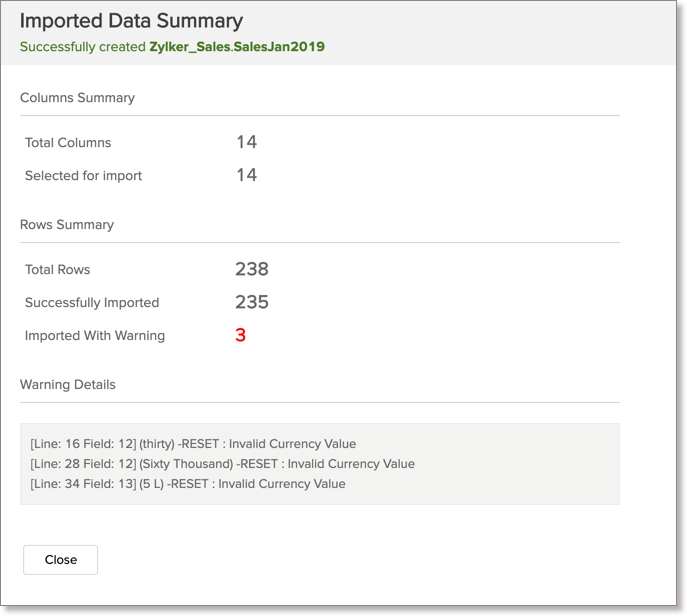The image size is (687, 616).
Task: Click the Successfully Imported label
Action: click(x=92, y=303)
